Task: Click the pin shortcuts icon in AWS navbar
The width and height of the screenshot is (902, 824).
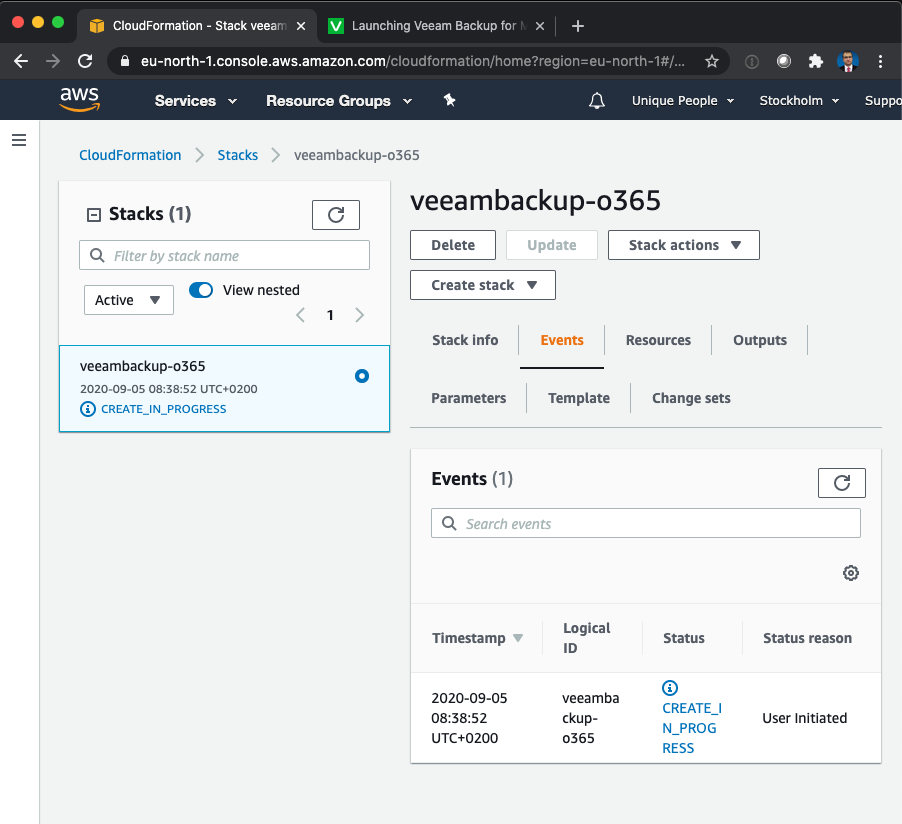Action: [449, 101]
